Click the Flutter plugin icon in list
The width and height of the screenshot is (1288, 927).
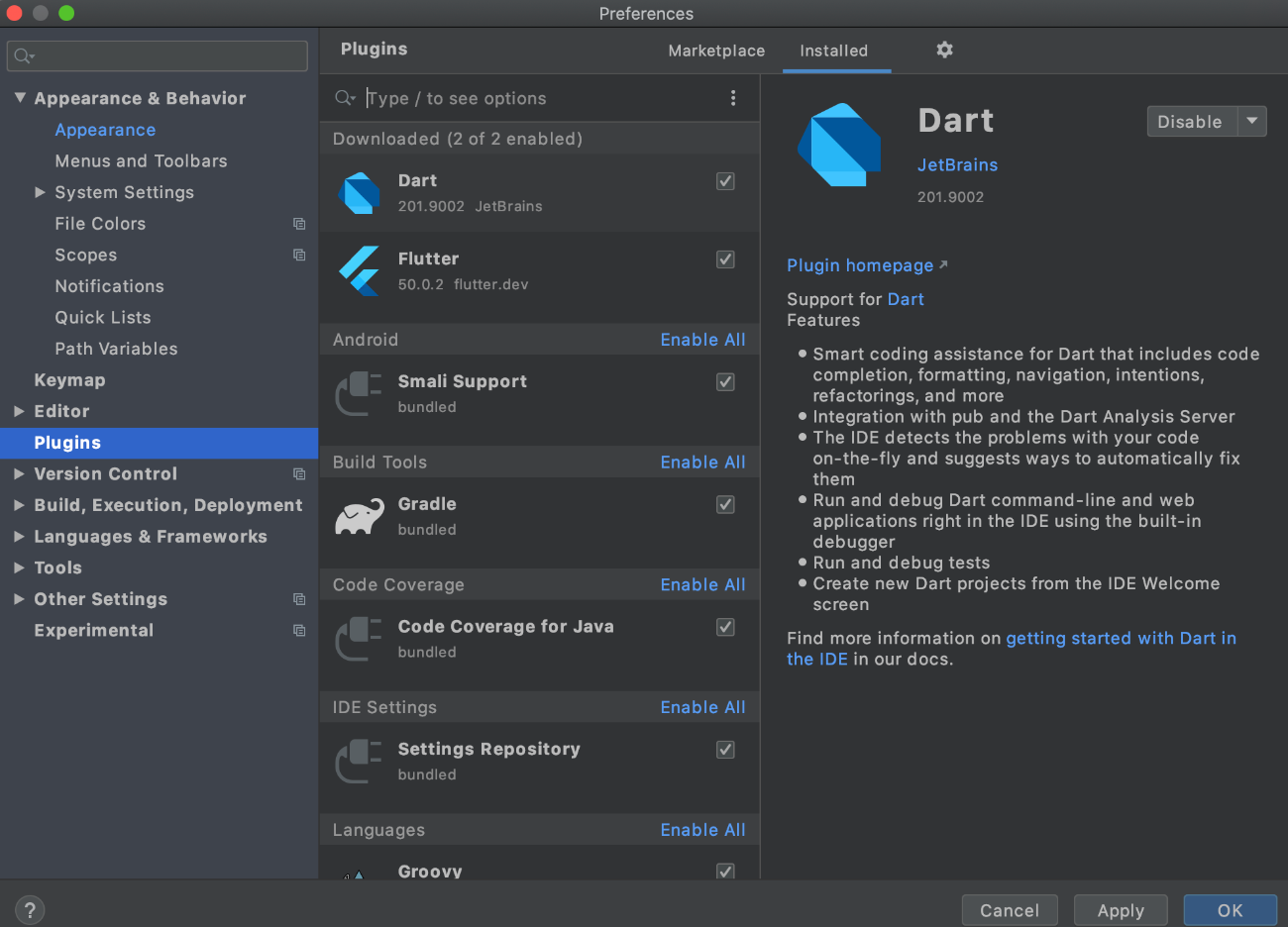pyautogui.click(x=360, y=271)
